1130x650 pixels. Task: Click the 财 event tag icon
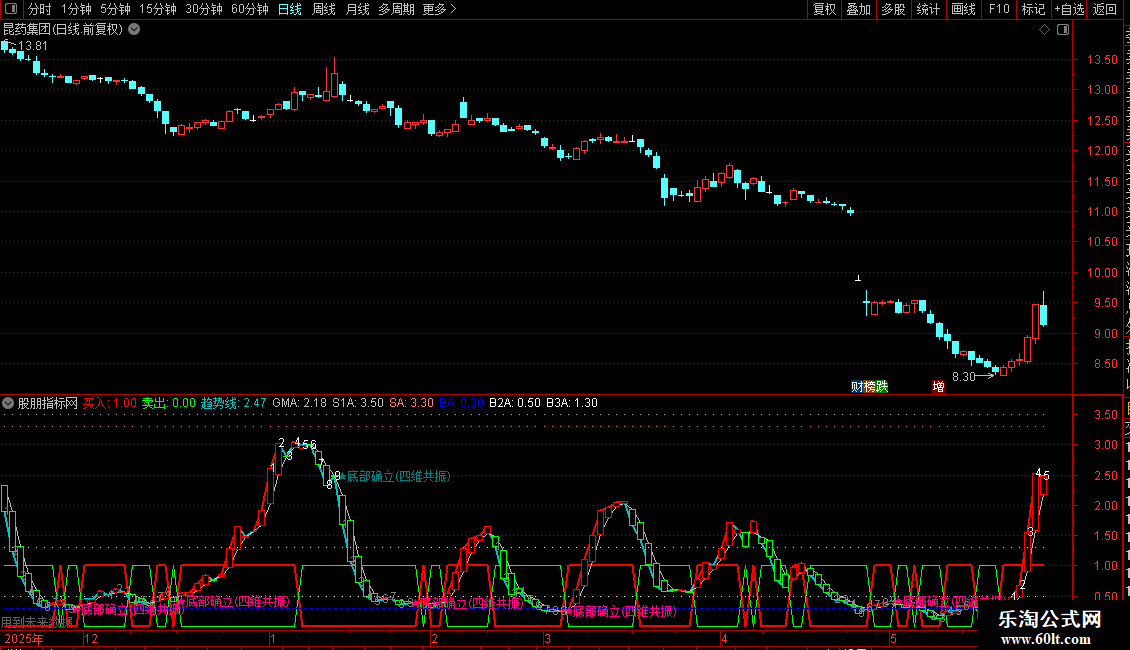[x=857, y=387]
